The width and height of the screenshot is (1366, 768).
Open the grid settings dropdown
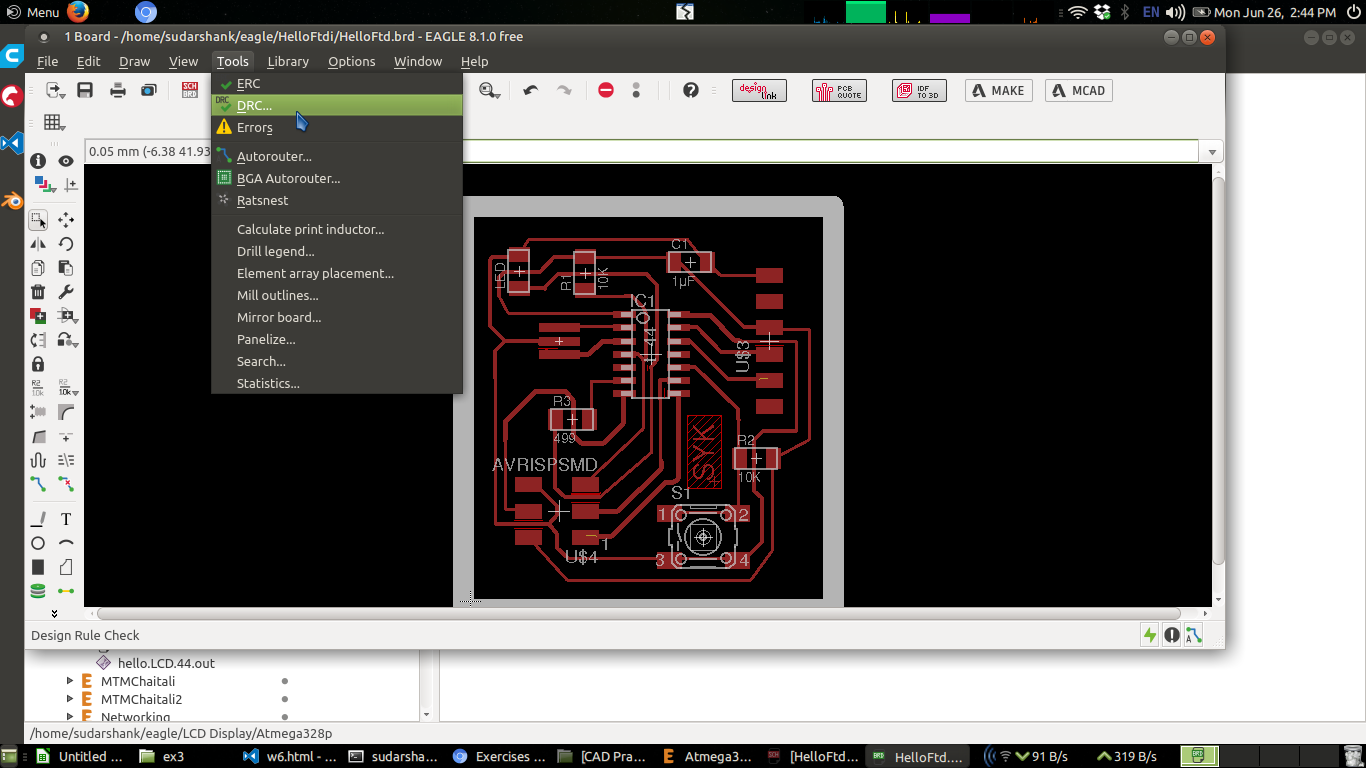[54, 123]
